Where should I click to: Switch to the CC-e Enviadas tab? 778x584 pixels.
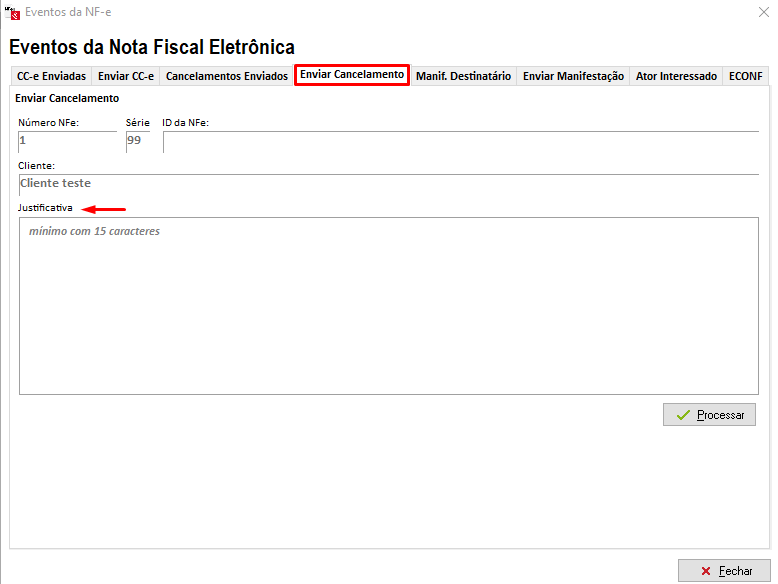click(51, 76)
